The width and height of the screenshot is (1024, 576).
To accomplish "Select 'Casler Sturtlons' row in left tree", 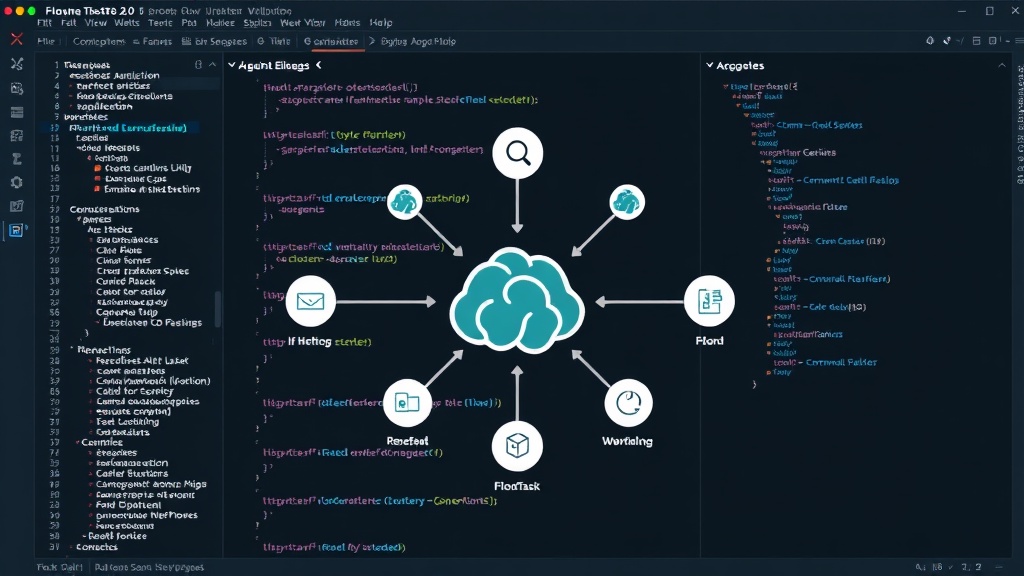I will pos(132,473).
